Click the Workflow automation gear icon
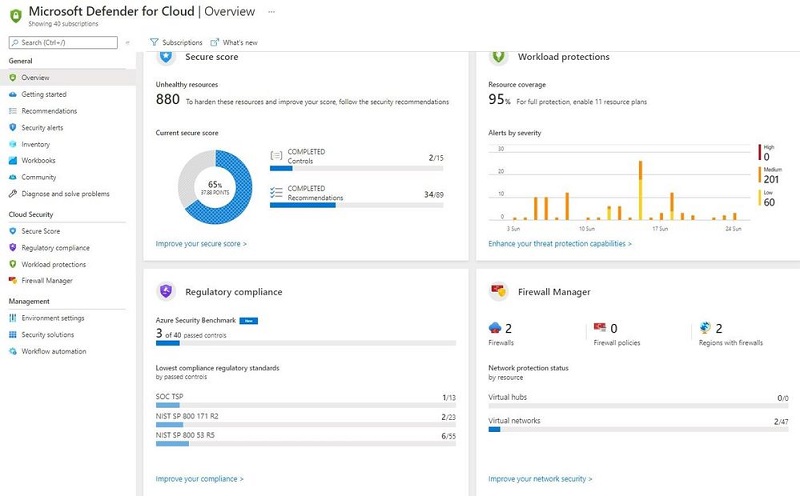The image size is (800, 496). 13,352
